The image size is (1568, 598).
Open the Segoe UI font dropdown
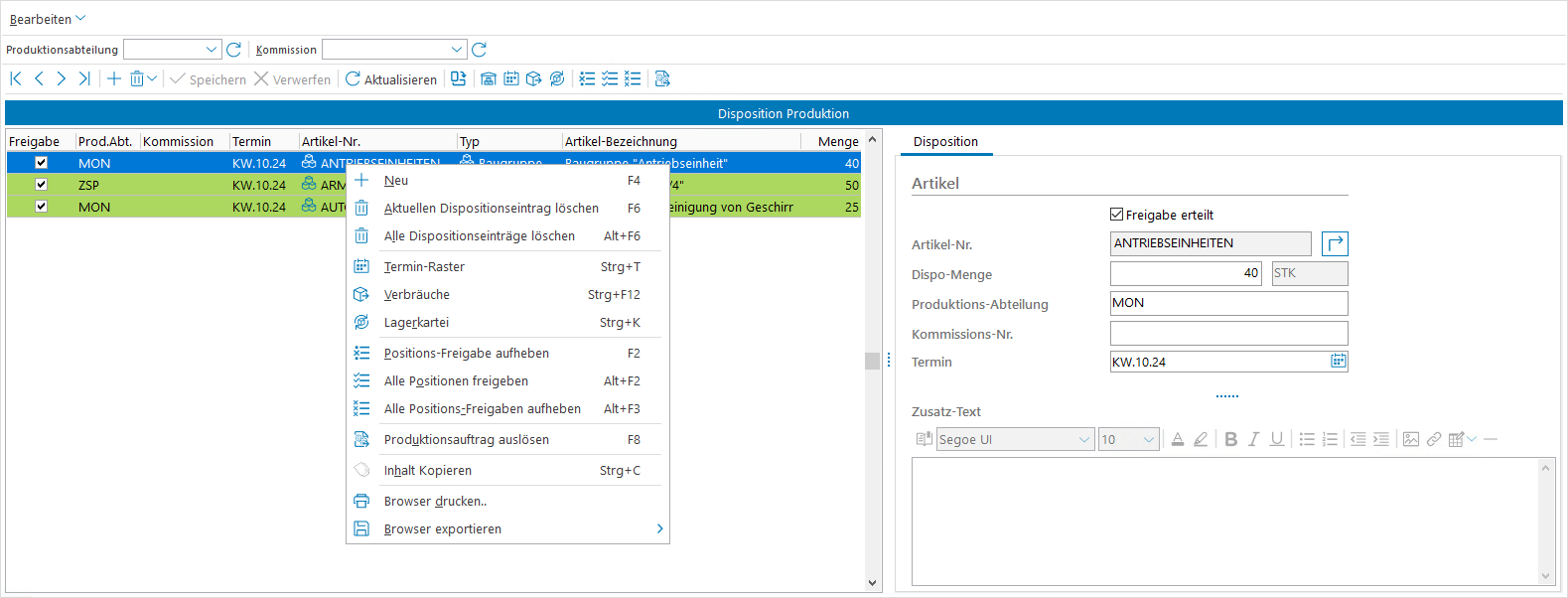[x=1084, y=439]
